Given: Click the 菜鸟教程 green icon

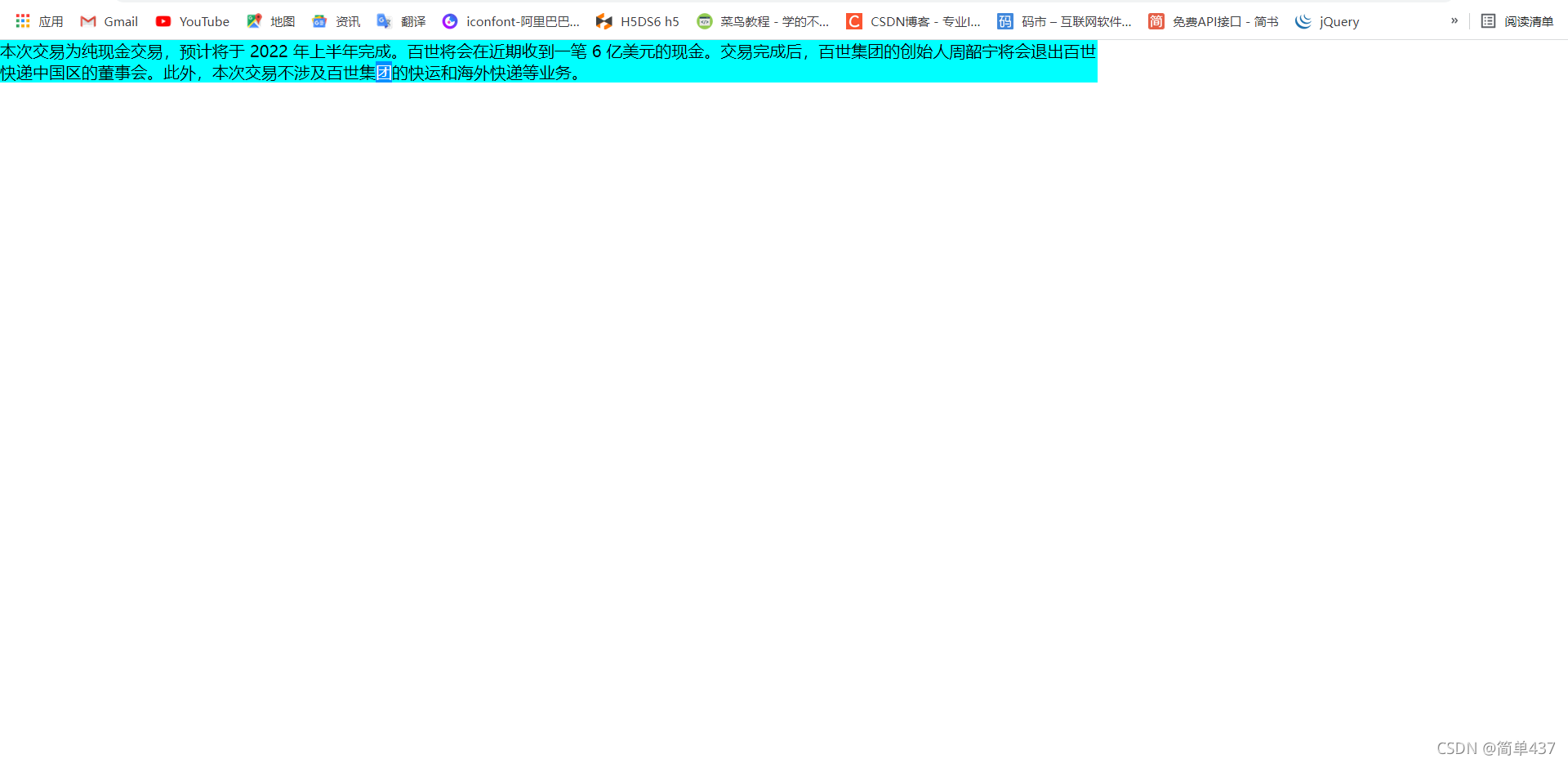Looking at the screenshot, I should (x=705, y=21).
